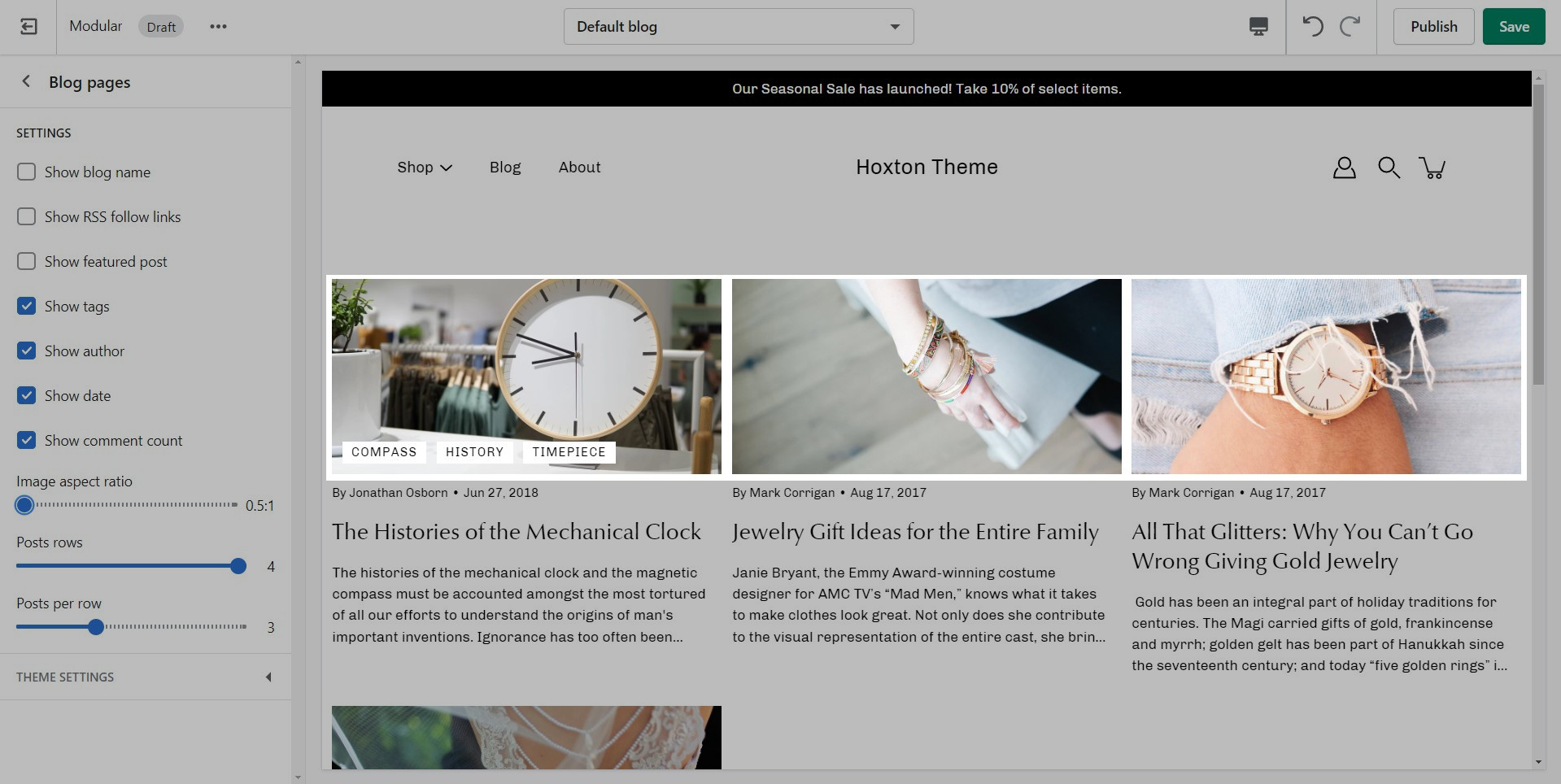Undo the last change
Image resolution: width=1561 pixels, height=784 pixels.
click(1312, 27)
